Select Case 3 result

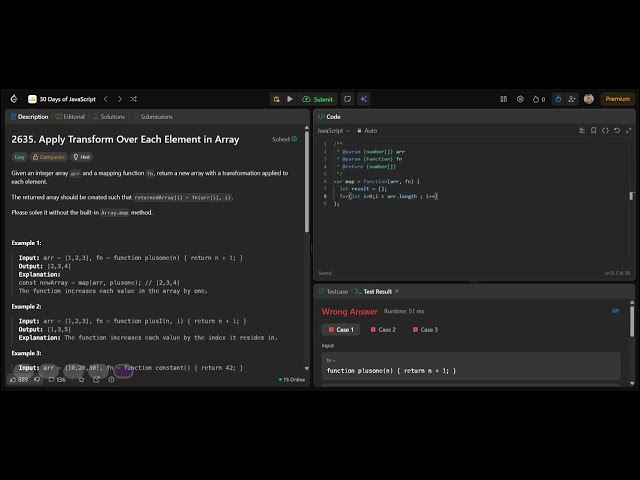pyautogui.click(x=425, y=330)
